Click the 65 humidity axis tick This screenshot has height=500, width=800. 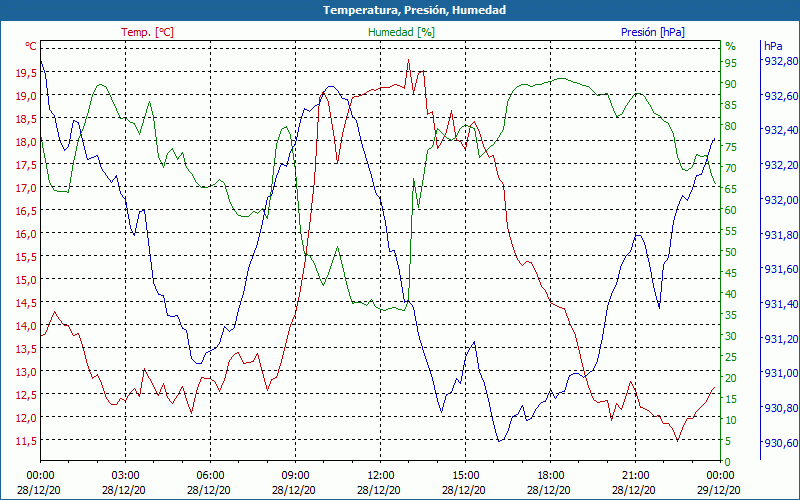click(x=731, y=189)
